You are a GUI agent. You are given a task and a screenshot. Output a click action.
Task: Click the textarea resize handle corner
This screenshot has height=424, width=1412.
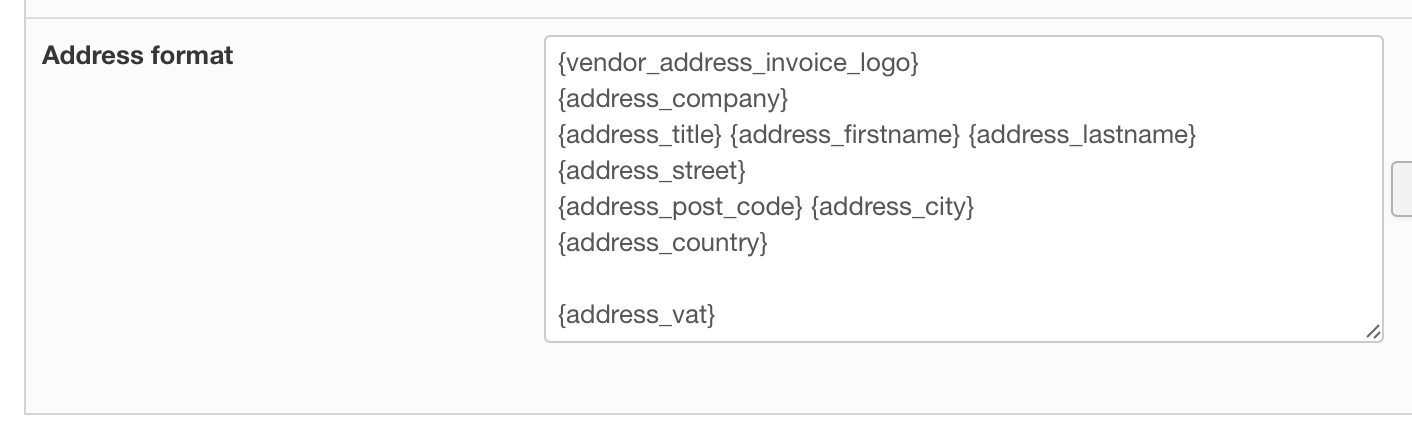pyautogui.click(x=1373, y=332)
